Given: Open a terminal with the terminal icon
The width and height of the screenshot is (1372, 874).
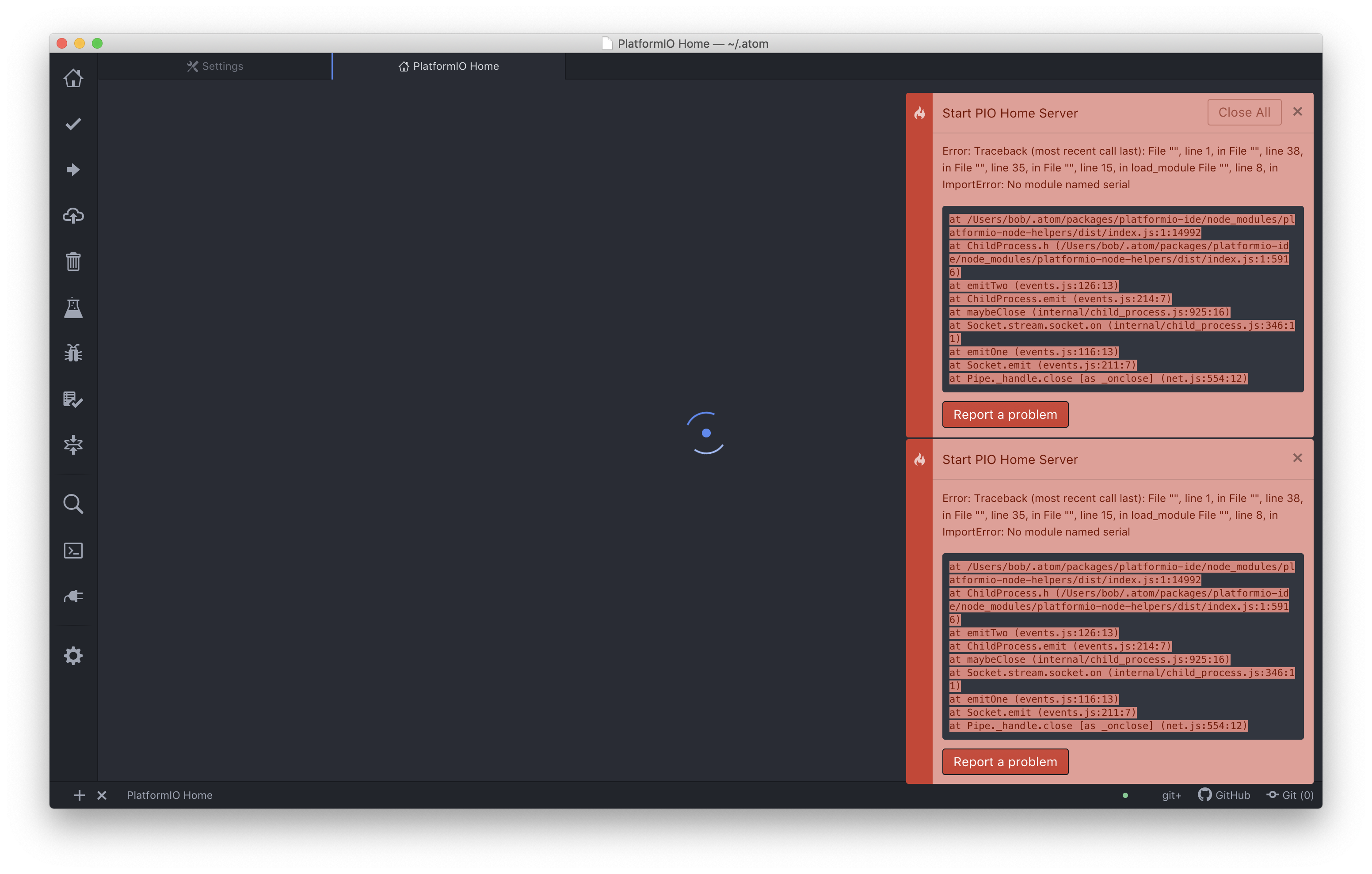Looking at the screenshot, I should pyautogui.click(x=73, y=550).
